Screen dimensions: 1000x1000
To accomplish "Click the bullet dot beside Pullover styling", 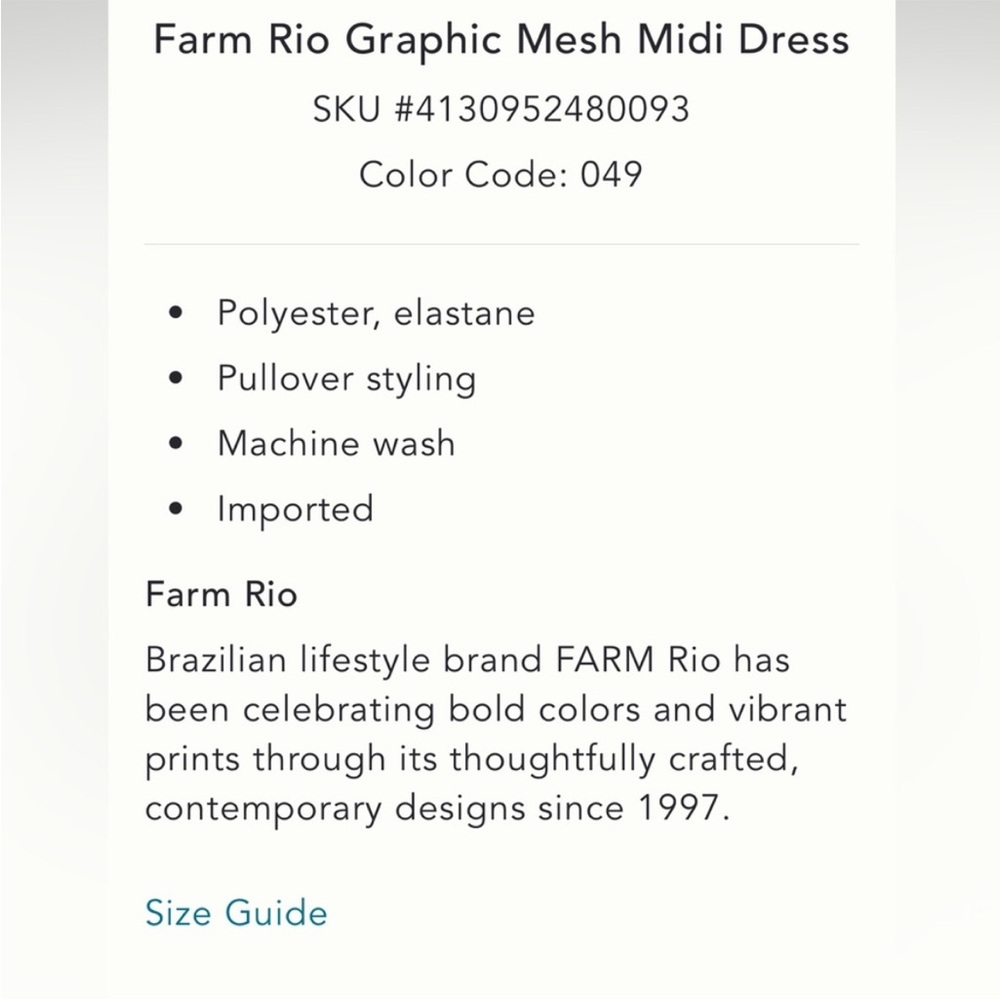I will pyautogui.click(x=176, y=378).
